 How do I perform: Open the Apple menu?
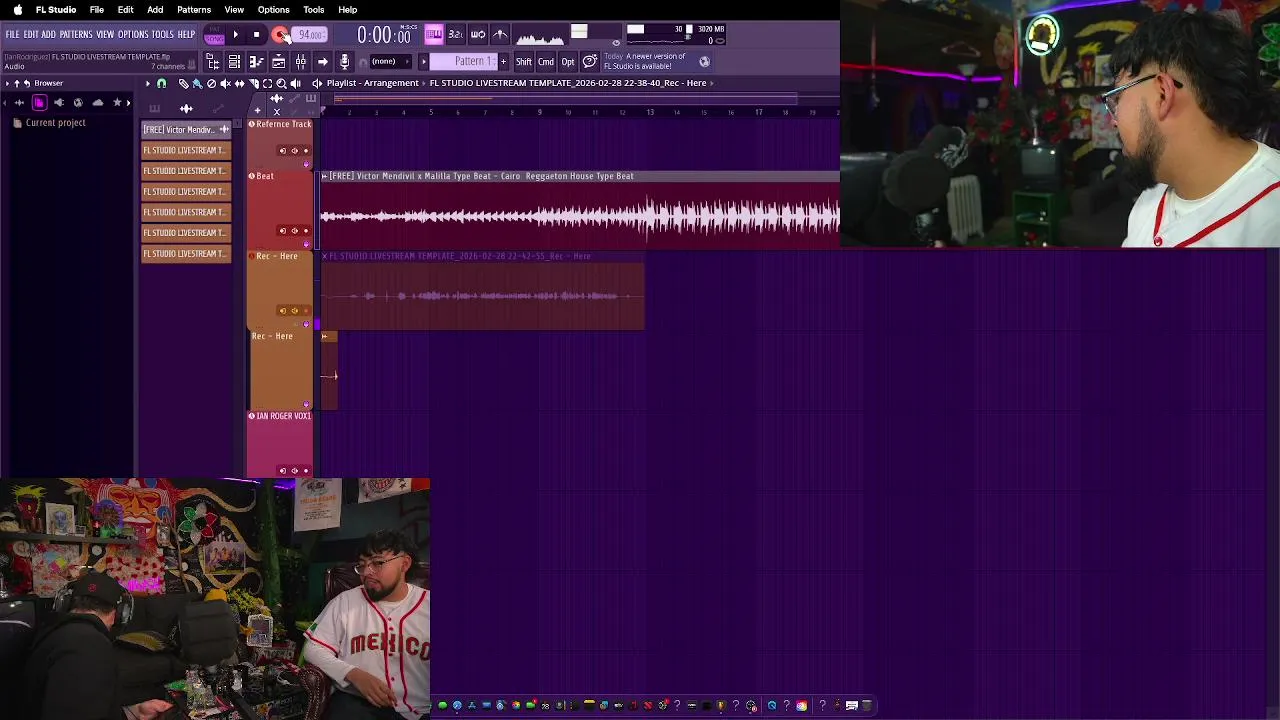tap(17, 10)
